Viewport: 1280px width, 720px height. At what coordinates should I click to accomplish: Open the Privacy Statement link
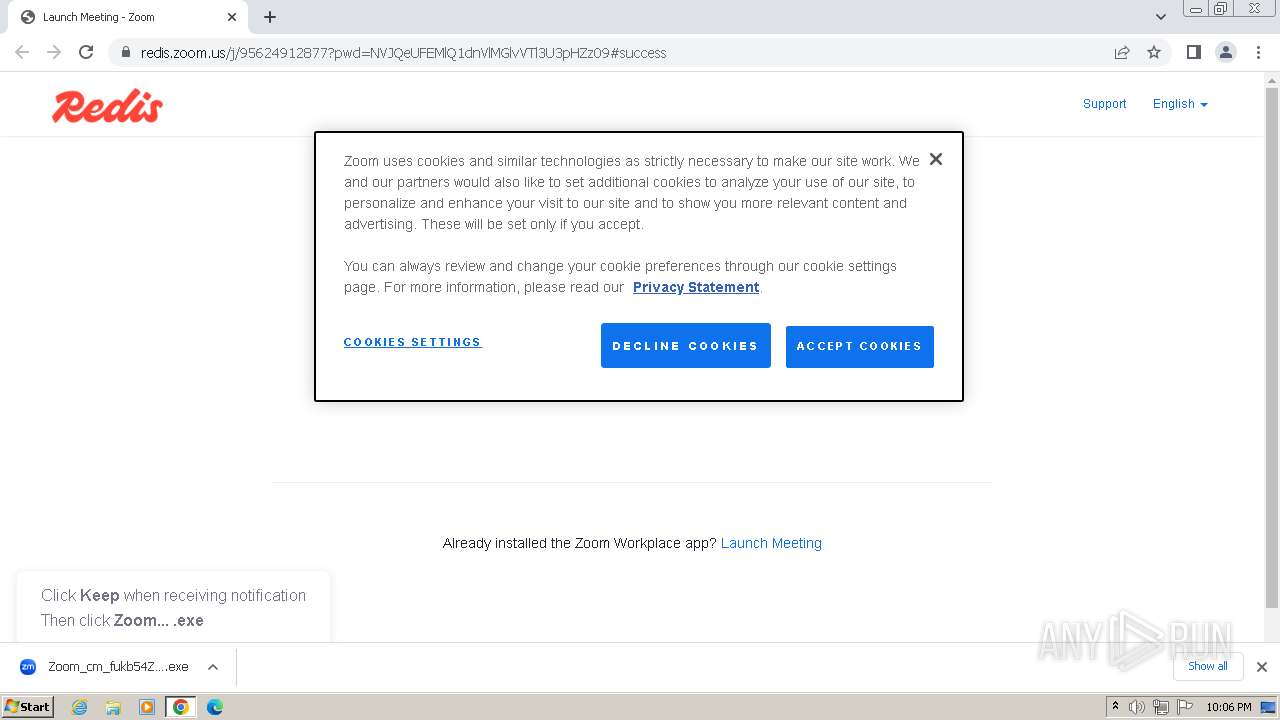[x=696, y=287]
